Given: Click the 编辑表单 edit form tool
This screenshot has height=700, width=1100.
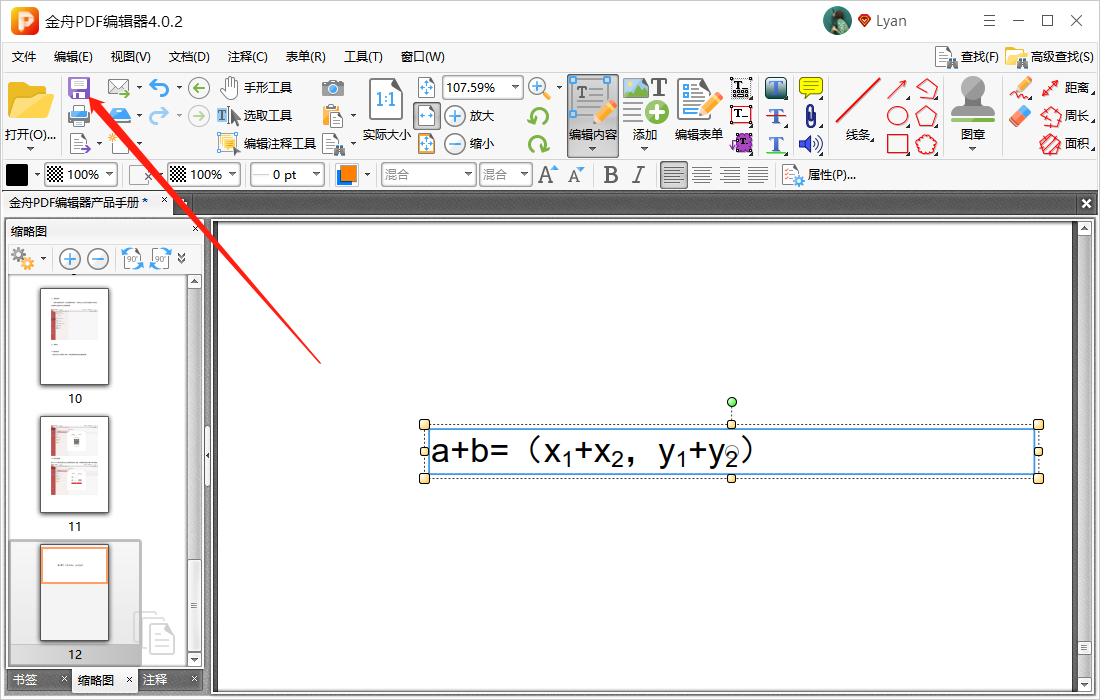Looking at the screenshot, I should point(699,110).
